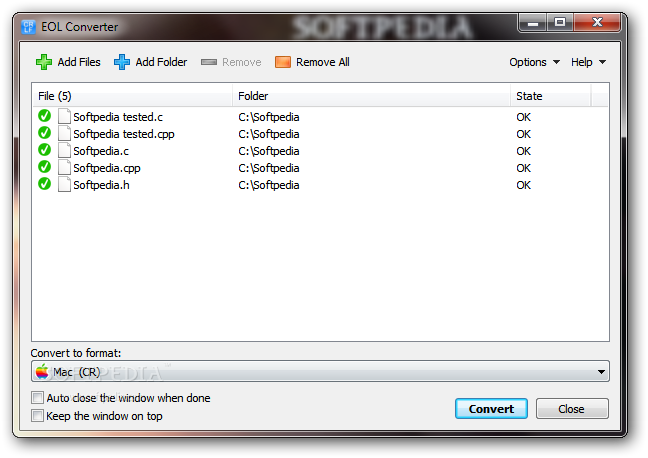Click the OK state of Softpedia.cpp

point(523,168)
